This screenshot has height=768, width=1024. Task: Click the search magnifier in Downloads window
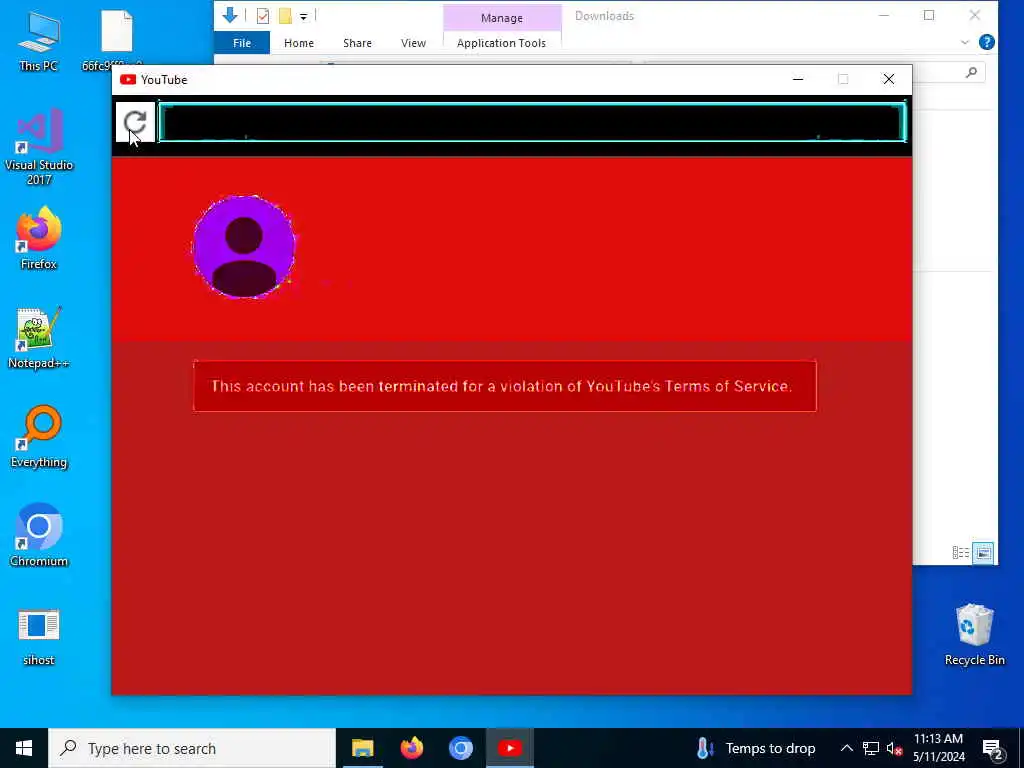click(971, 72)
